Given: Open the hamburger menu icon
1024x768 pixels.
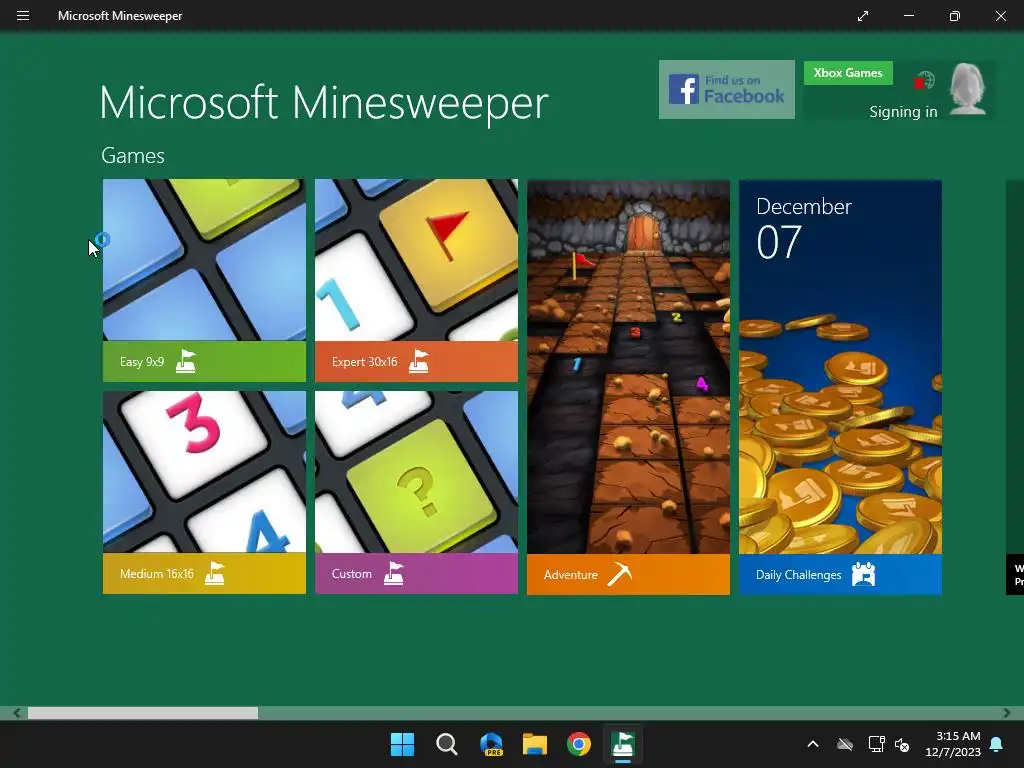Looking at the screenshot, I should pos(23,16).
